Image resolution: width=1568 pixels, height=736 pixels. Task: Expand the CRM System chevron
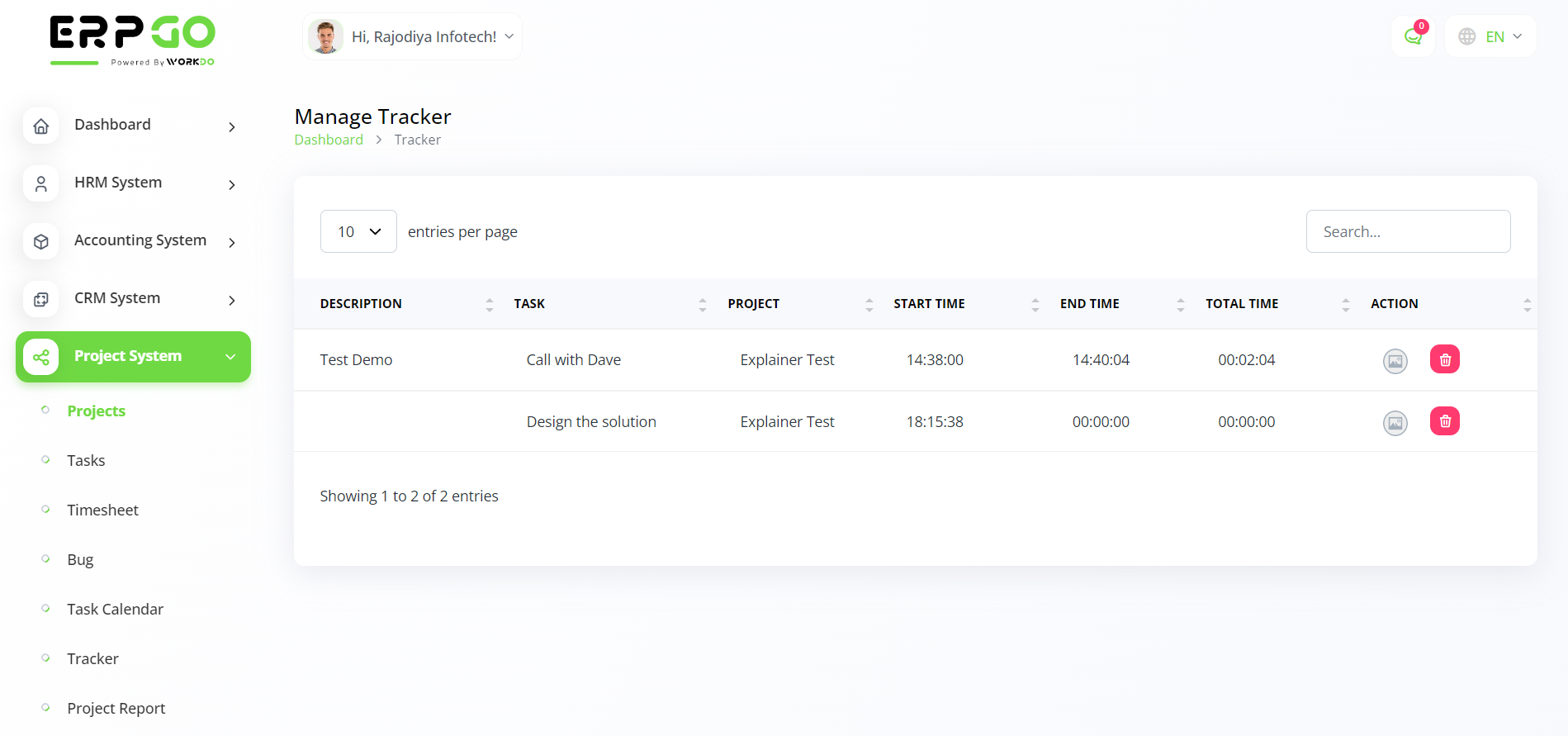coord(232,300)
